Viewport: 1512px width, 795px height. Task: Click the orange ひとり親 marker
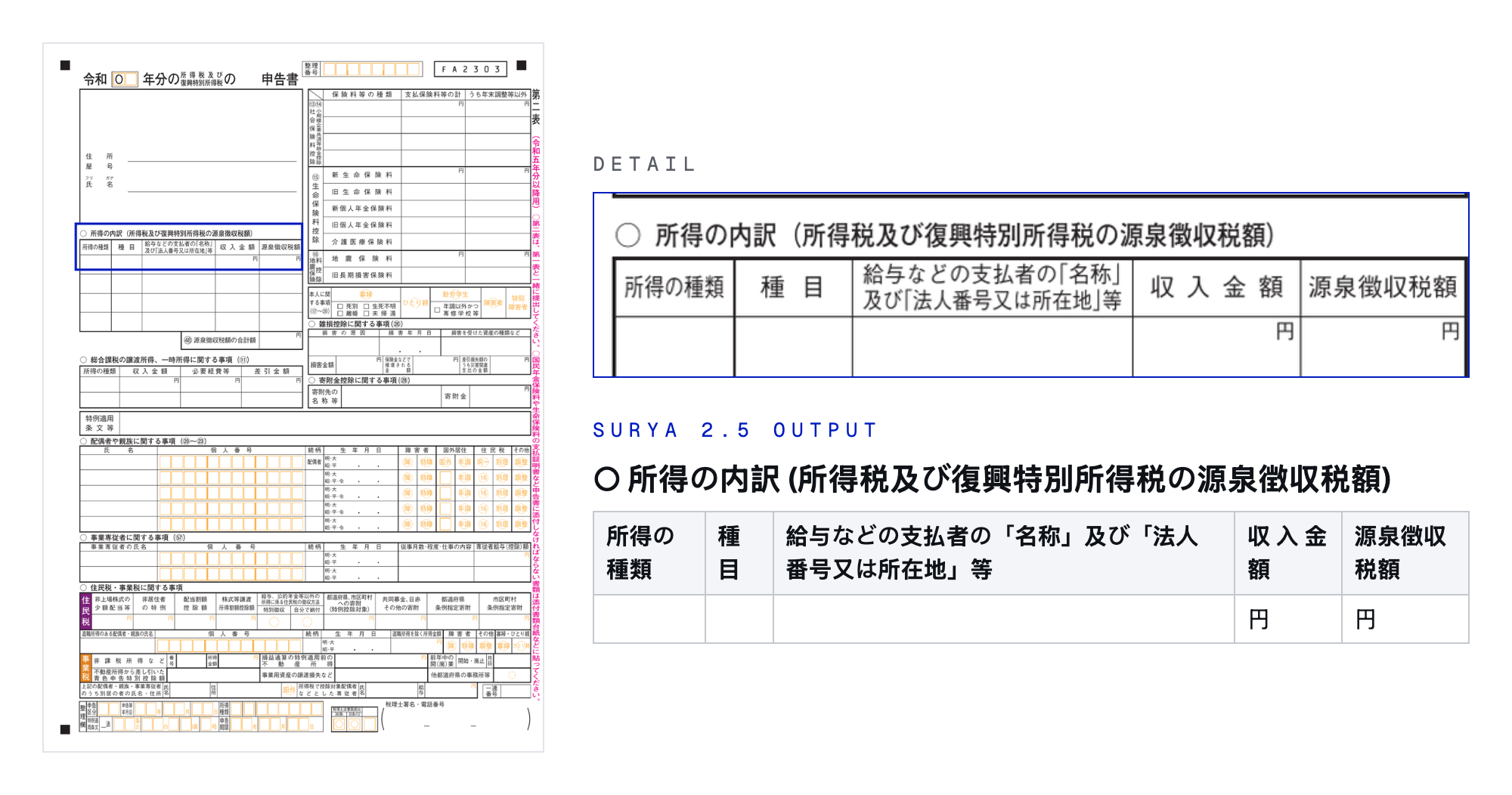pyautogui.click(x=415, y=303)
